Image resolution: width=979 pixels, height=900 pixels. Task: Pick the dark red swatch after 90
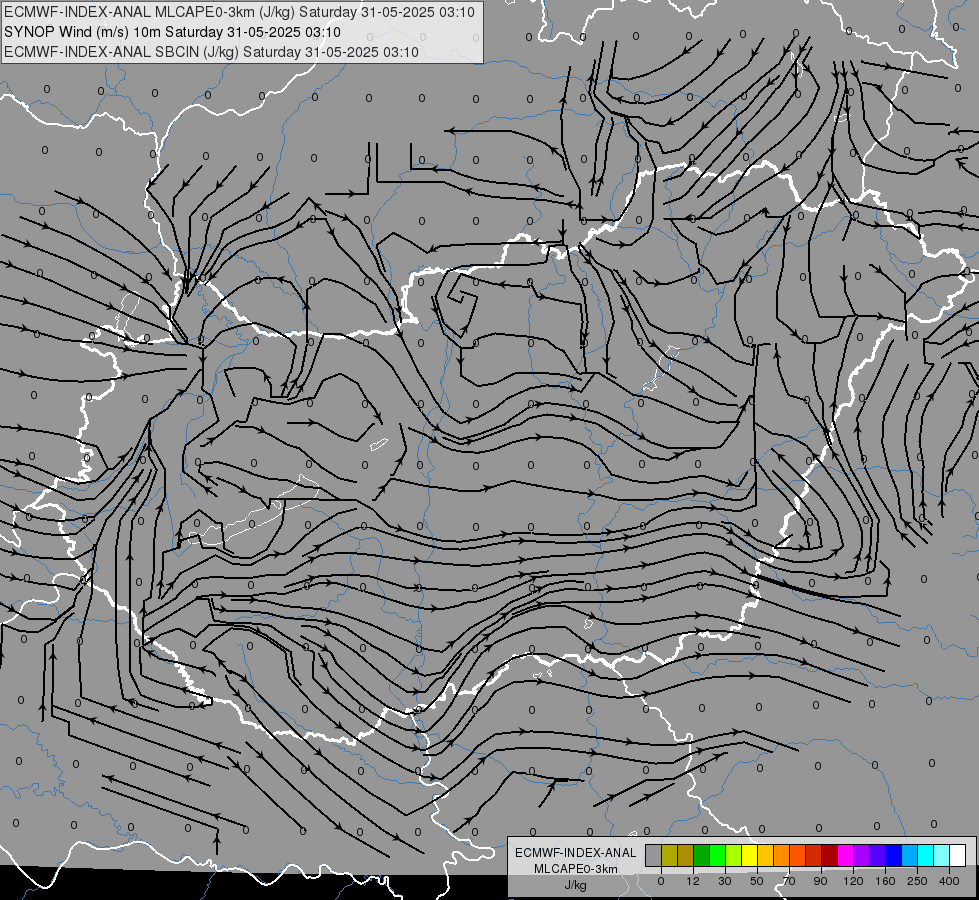(830, 855)
